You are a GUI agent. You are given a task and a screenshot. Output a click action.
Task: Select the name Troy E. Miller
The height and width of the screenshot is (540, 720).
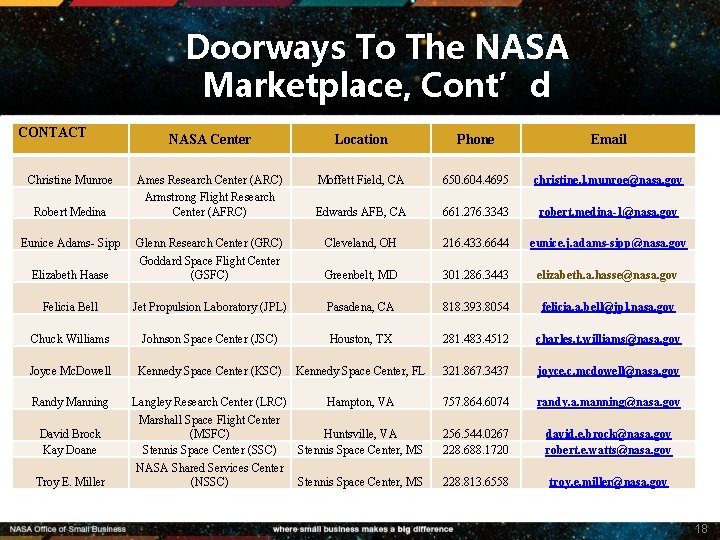coord(70,482)
